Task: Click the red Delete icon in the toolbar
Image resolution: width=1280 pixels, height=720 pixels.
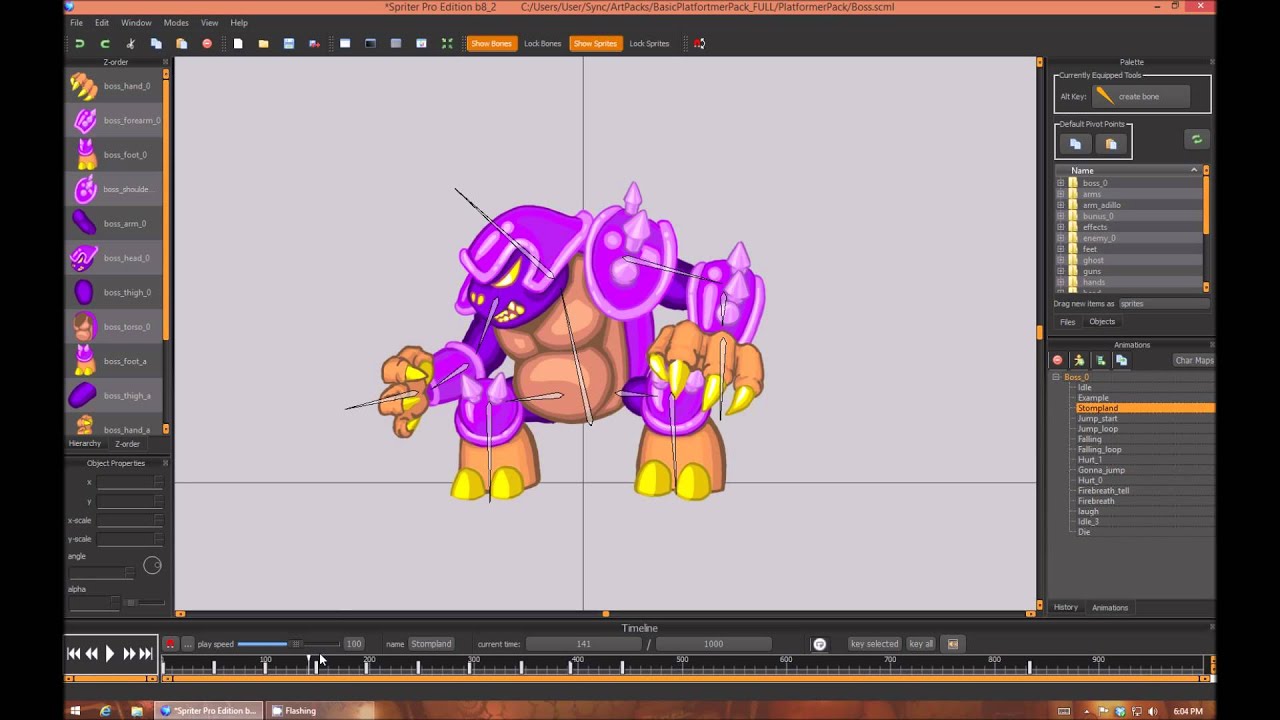Action: 207,43
